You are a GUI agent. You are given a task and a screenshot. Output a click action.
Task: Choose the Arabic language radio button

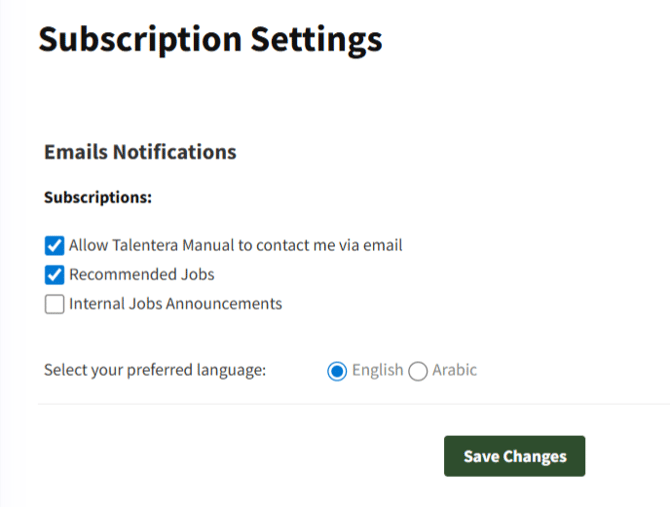point(418,371)
